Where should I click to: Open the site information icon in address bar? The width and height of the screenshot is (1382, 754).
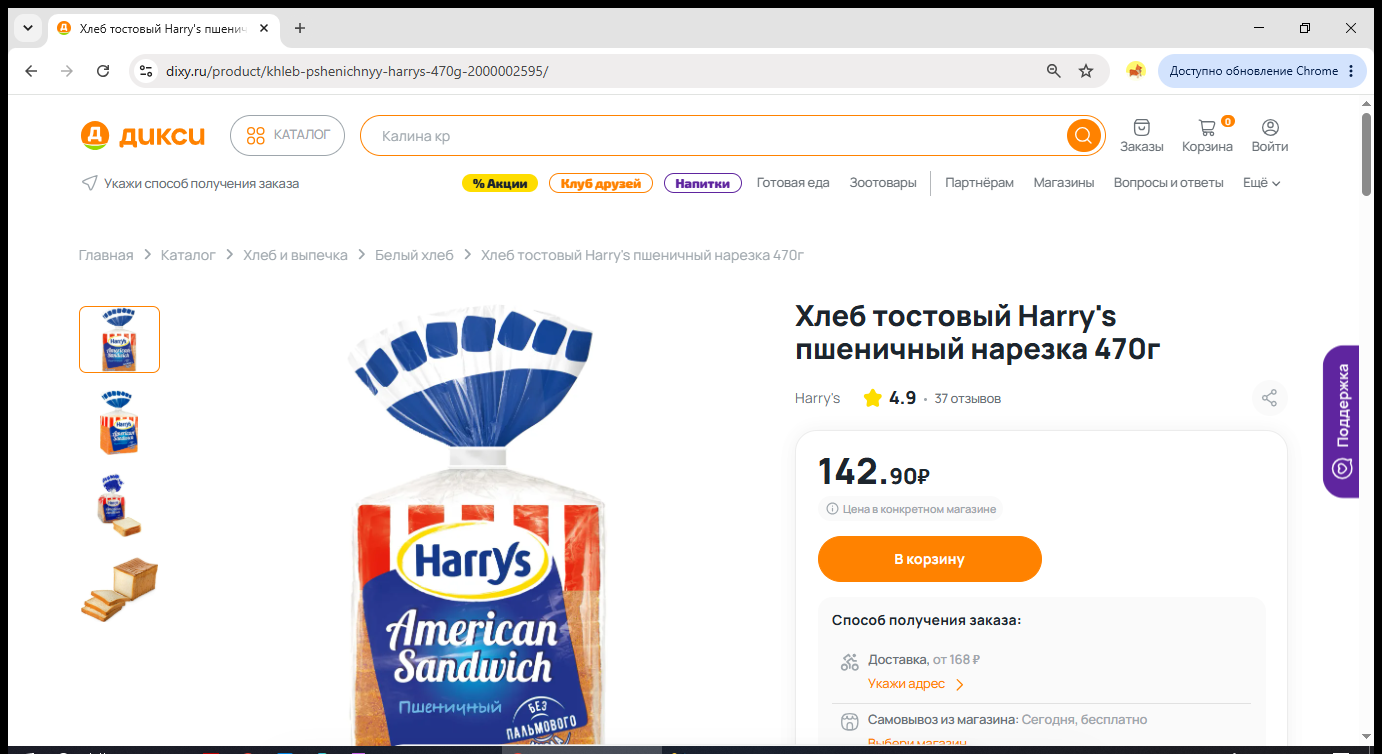point(146,71)
